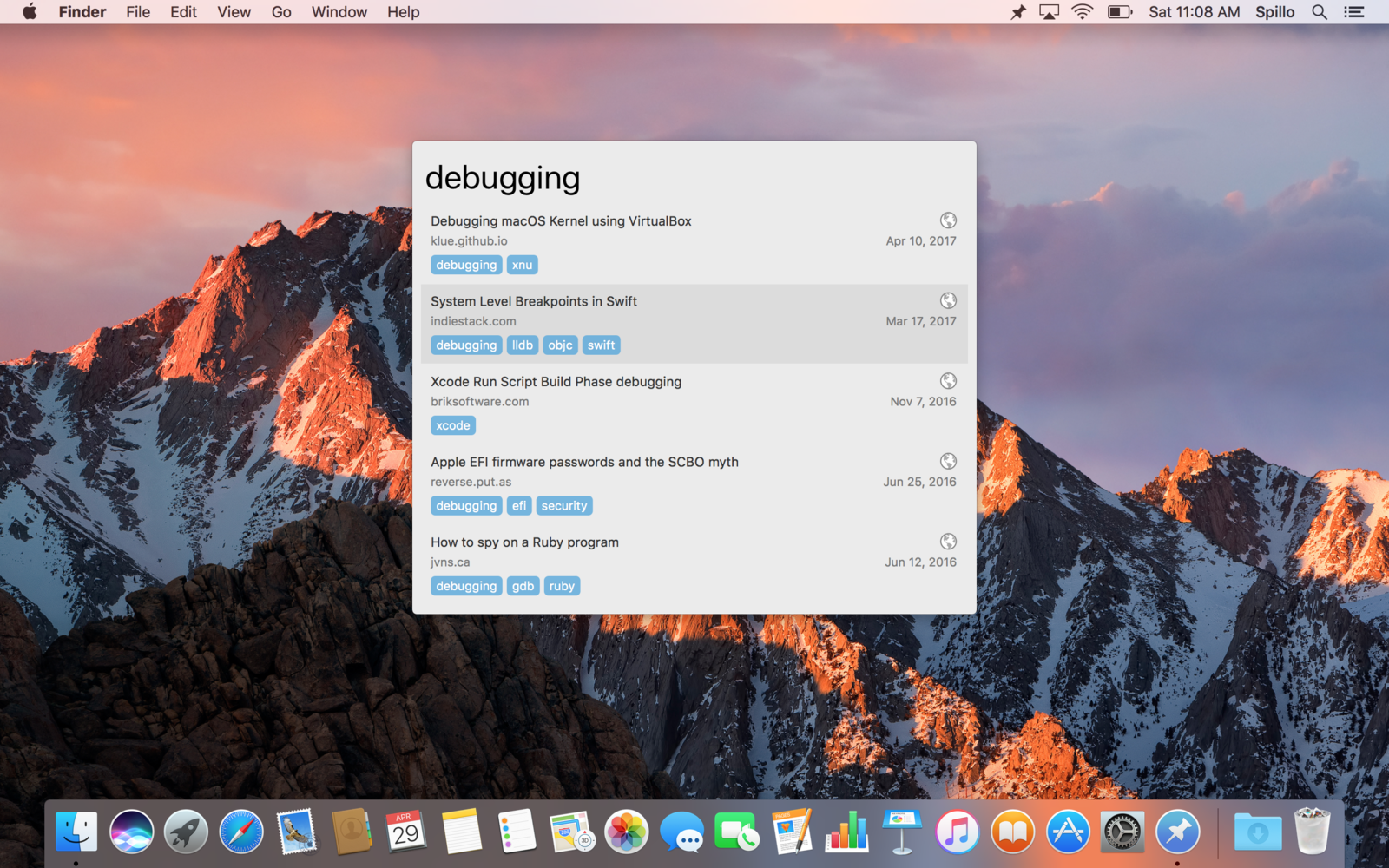Open iTunes music note icon in Dock

click(957, 832)
